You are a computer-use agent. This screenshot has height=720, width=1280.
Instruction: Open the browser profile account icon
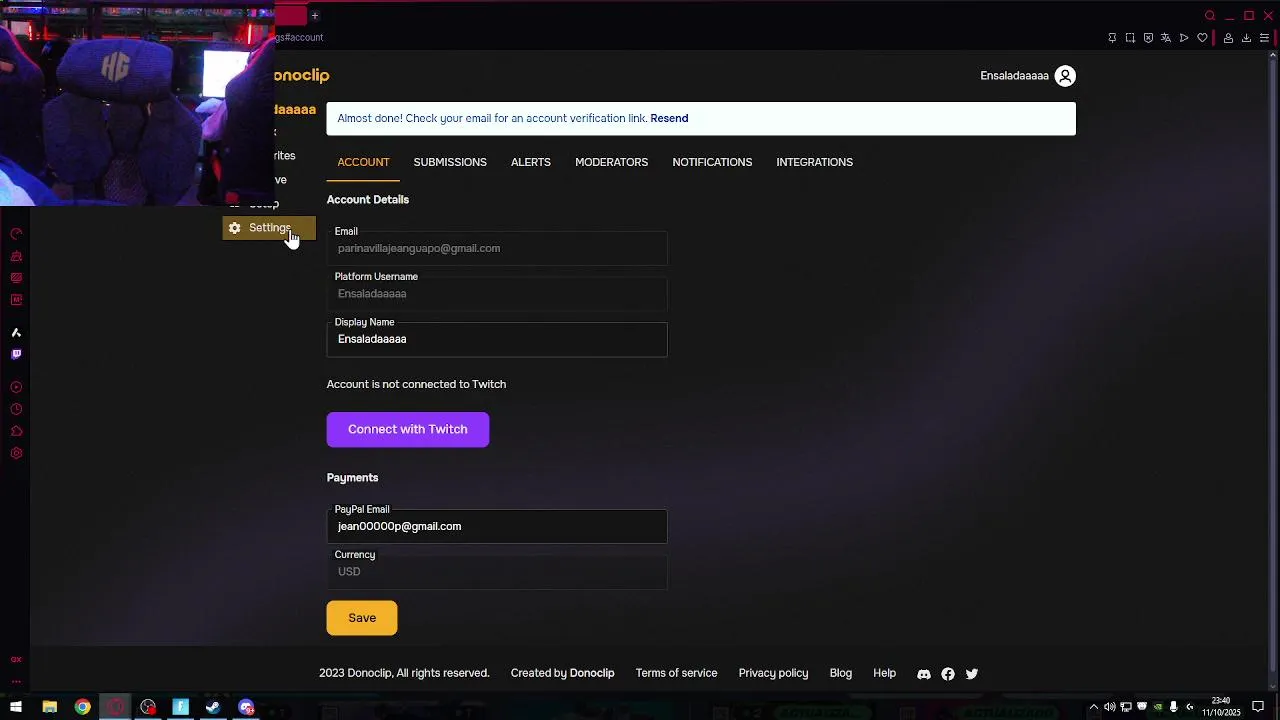tap(1228, 38)
